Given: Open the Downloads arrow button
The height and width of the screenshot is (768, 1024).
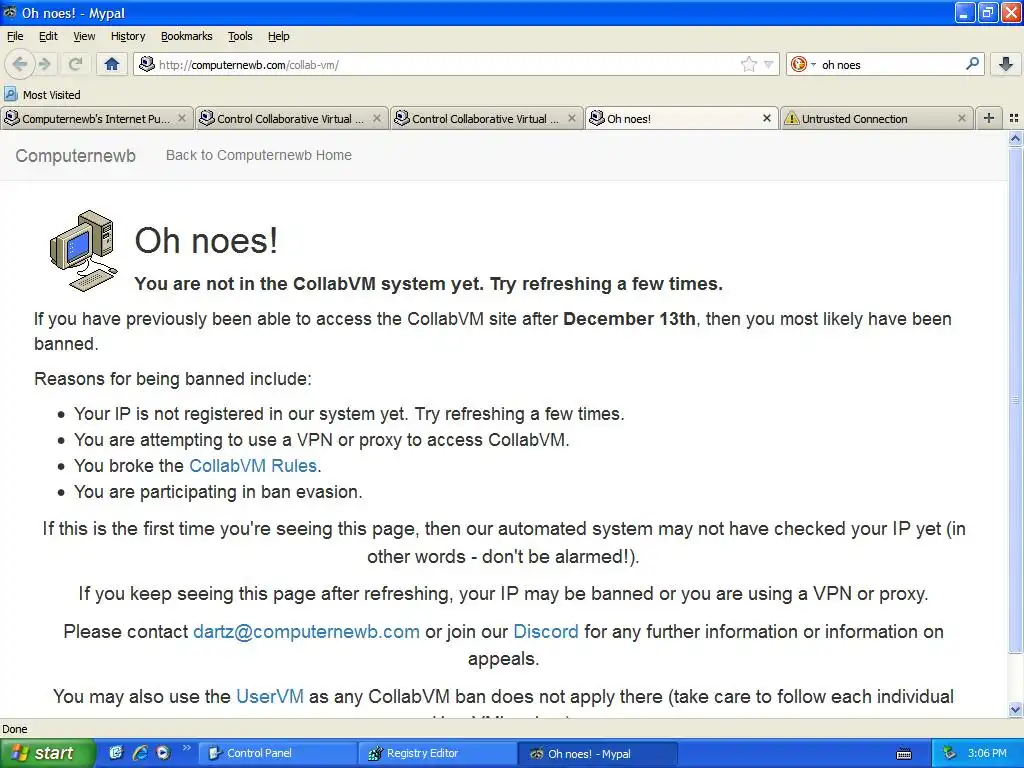Looking at the screenshot, I should point(1006,64).
